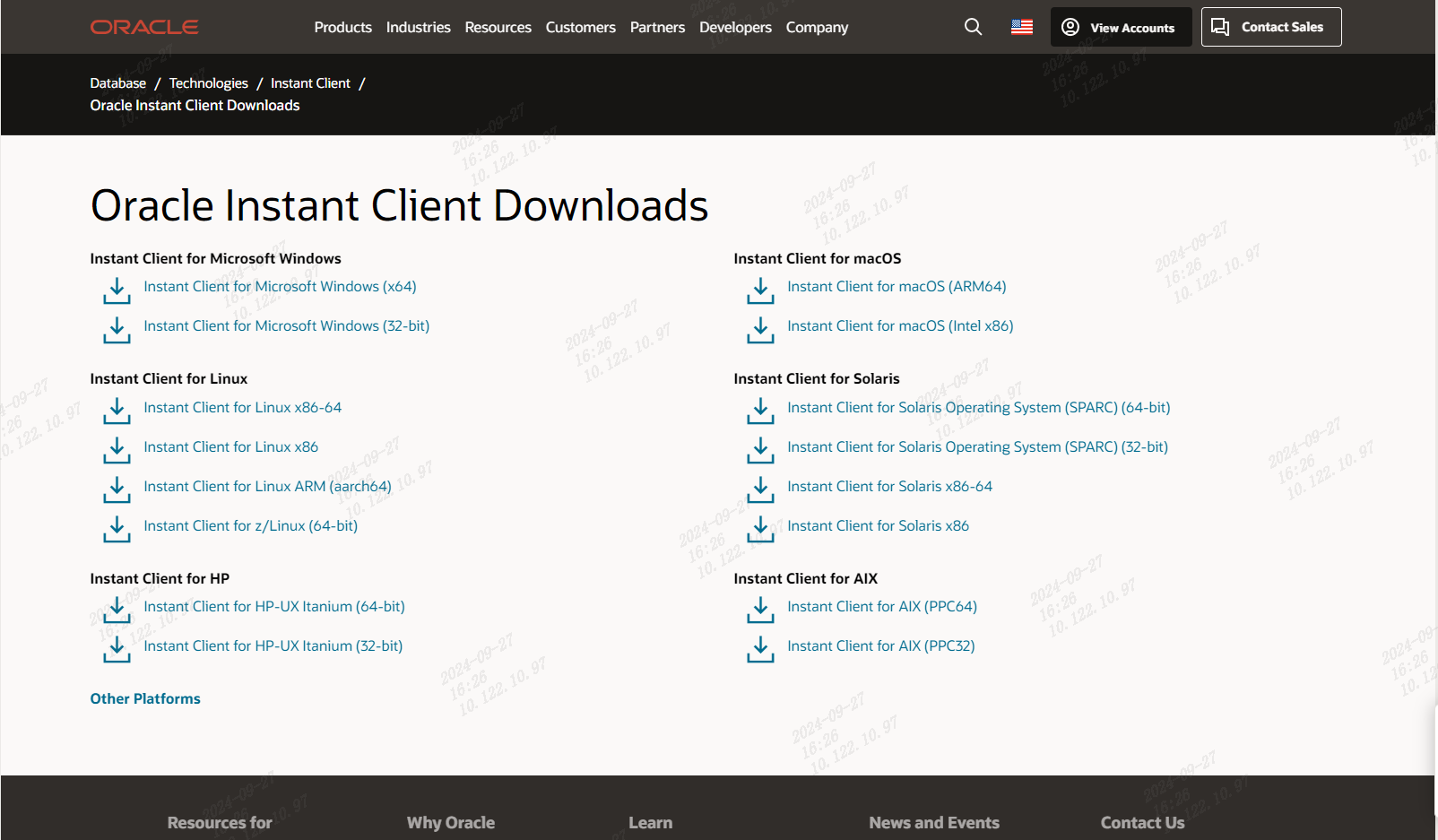The image size is (1438, 840).
Task: Select the US flag country icon
Action: pyautogui.click(x=1022, y=27)
